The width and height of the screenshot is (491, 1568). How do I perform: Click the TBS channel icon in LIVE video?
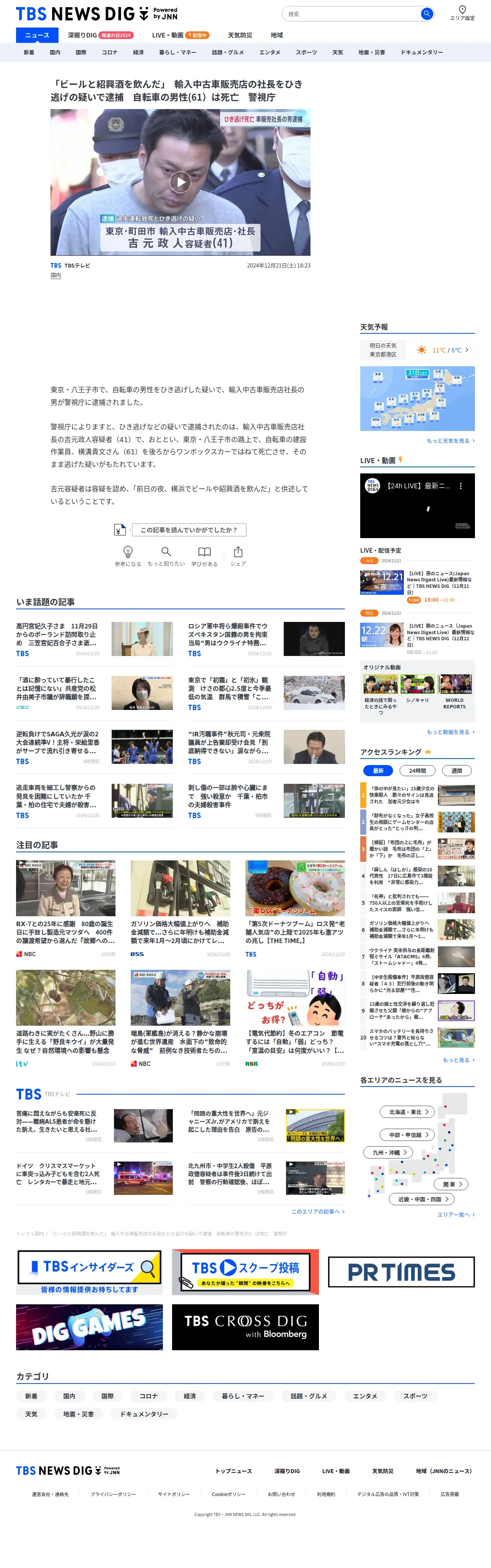(x=372, y=486)
